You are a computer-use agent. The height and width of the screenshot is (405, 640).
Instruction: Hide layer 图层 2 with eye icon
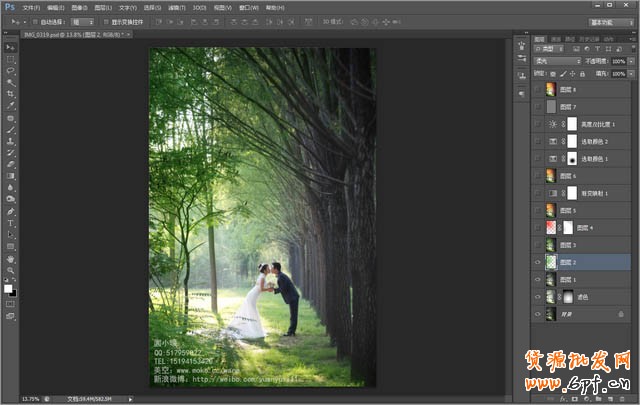(538, 262)
